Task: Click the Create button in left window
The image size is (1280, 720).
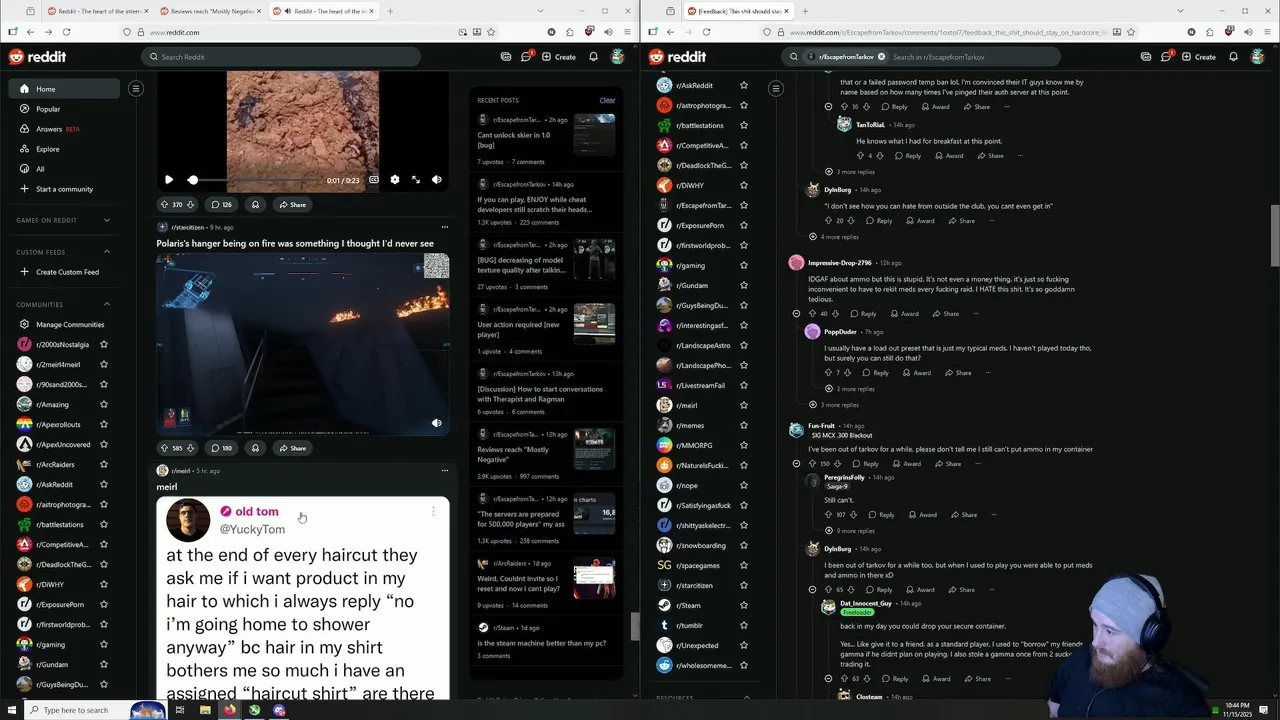Action: coord(559,57)
